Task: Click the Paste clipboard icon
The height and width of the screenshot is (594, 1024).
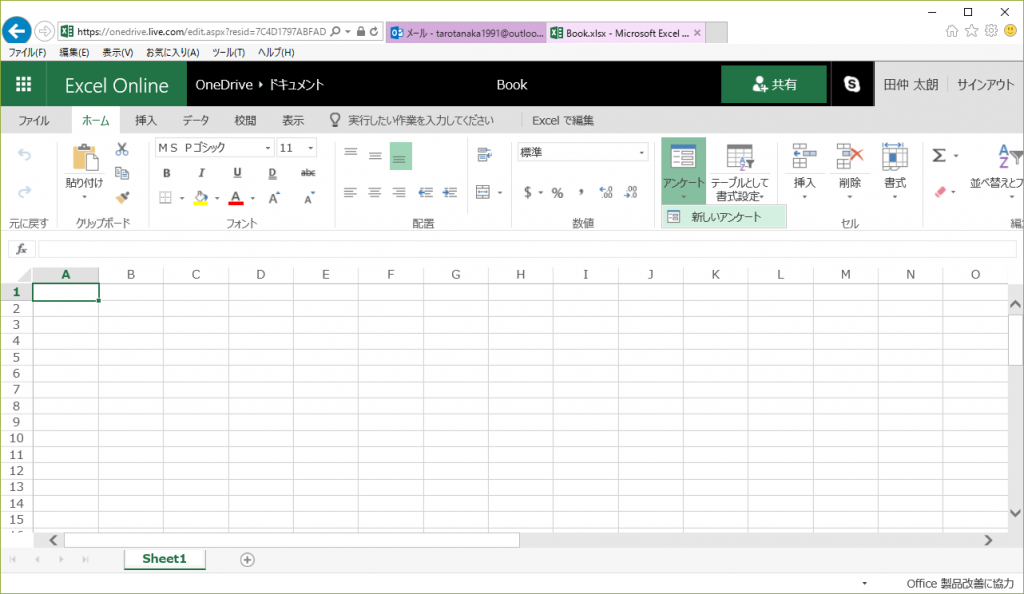Action: 84,157
